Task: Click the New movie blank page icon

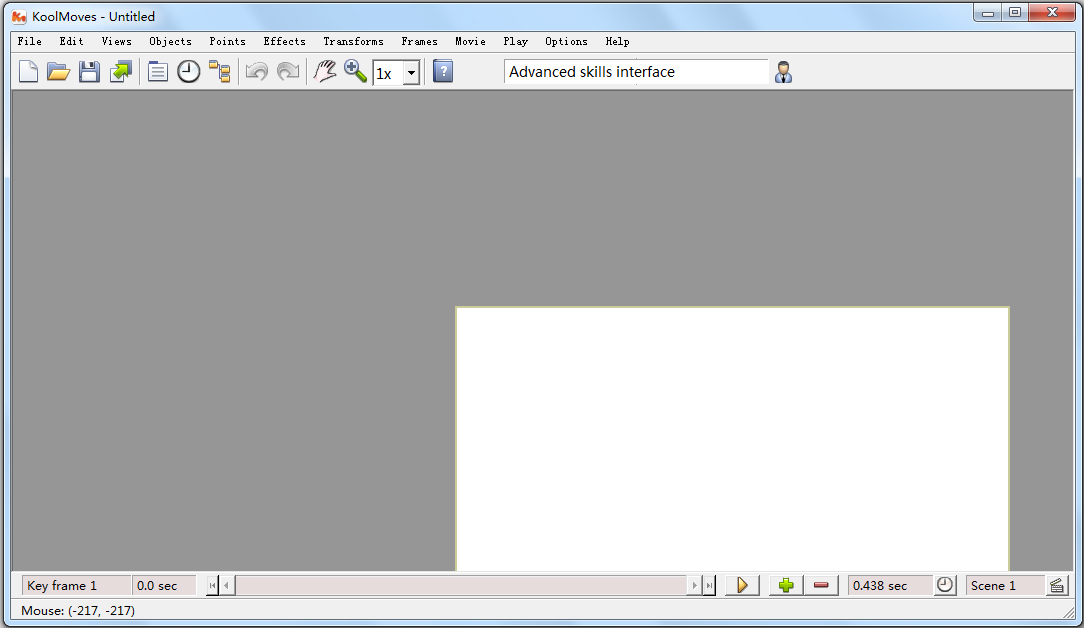Action: [x=28, y=71]
